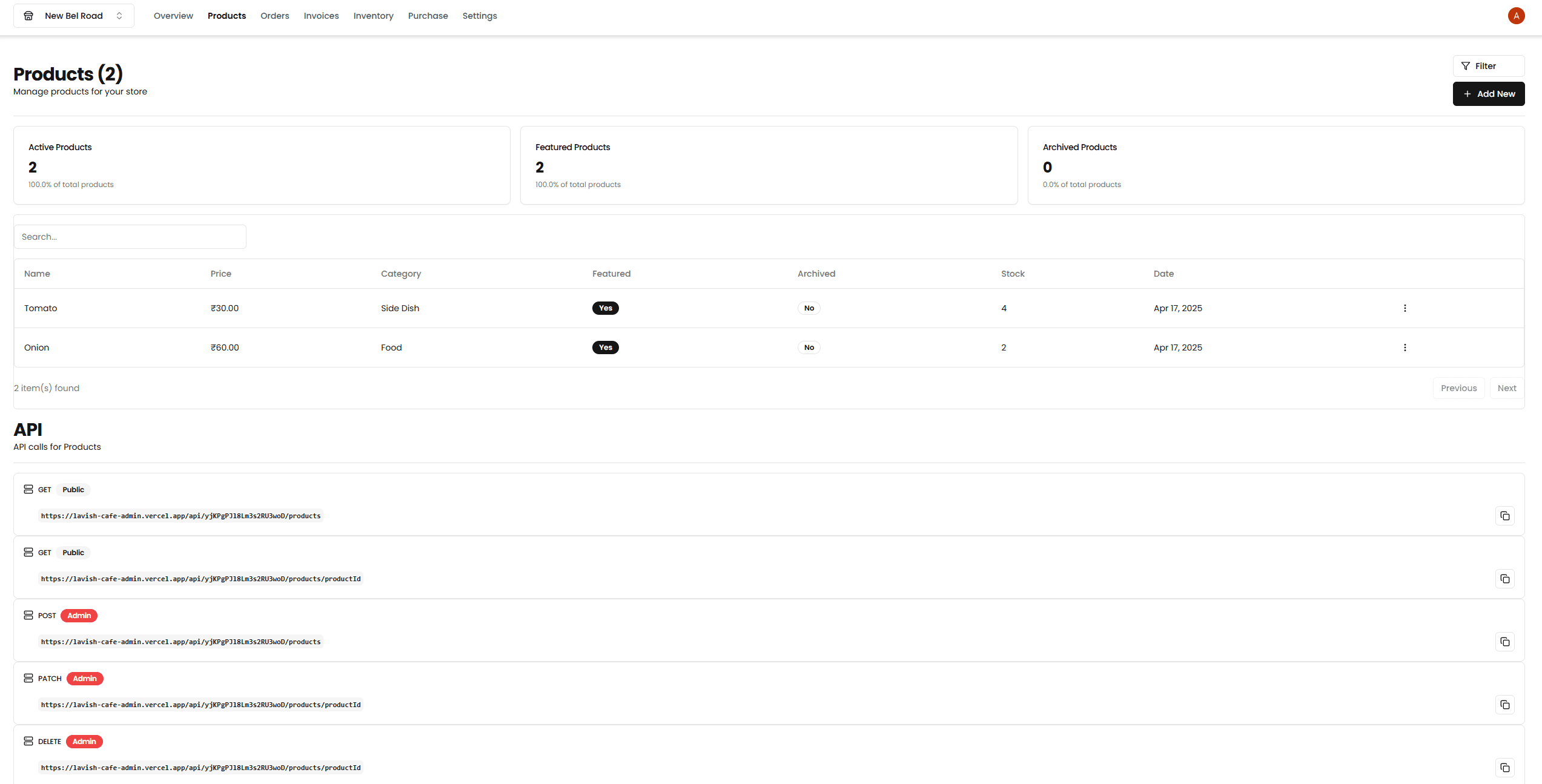Viewport: 1542px width, 784px height.
Task: Click the Add New product button
Action: [1488, 94]
